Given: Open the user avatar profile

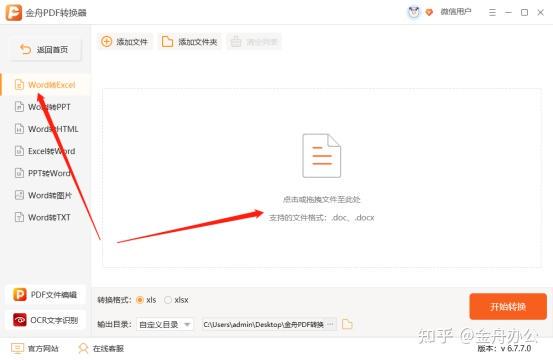Looking at the screenshot, I should pyautogui.click(x=414, y=12).
